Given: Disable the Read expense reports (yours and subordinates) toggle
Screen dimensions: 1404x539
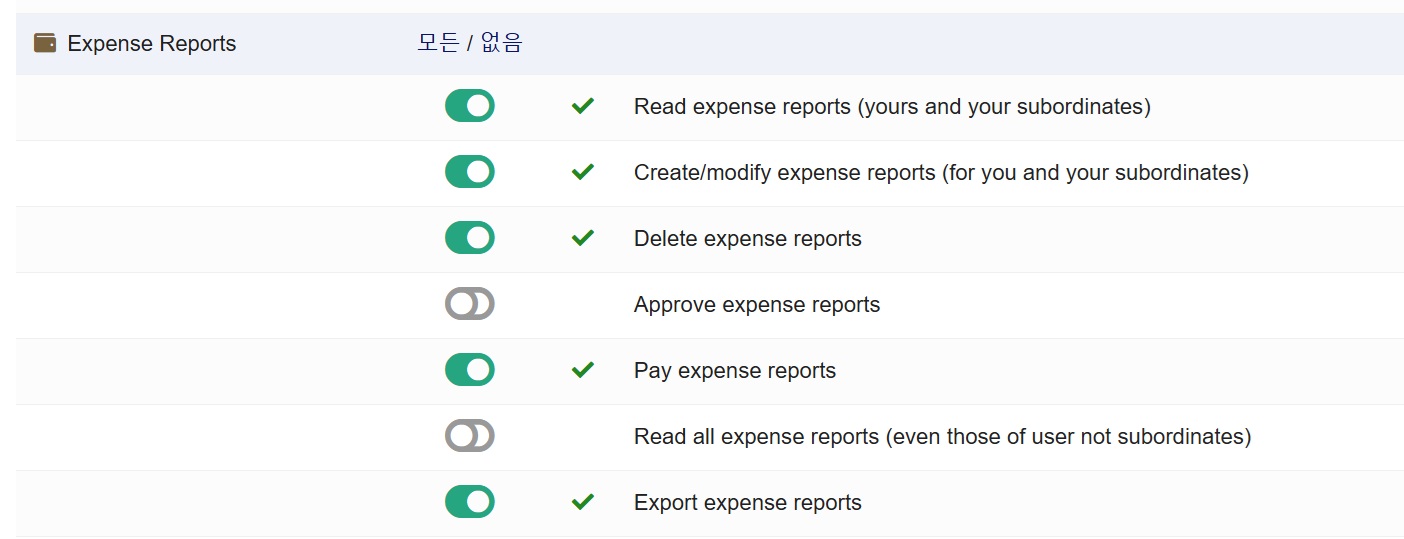Looking at the screenshot, I should tap(469, 106).
